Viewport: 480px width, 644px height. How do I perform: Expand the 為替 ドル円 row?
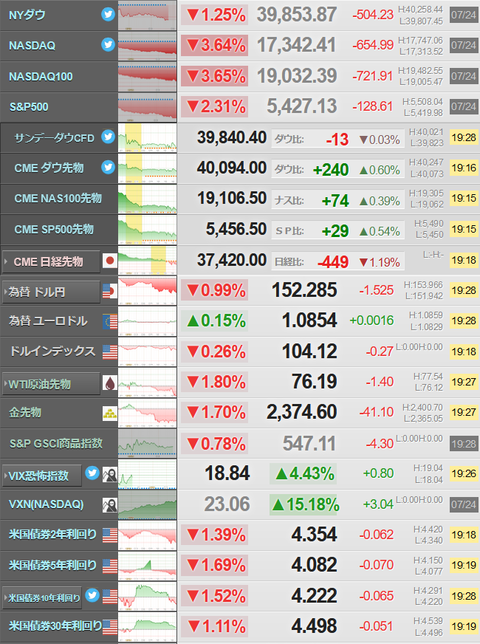(x=51, y=292)
